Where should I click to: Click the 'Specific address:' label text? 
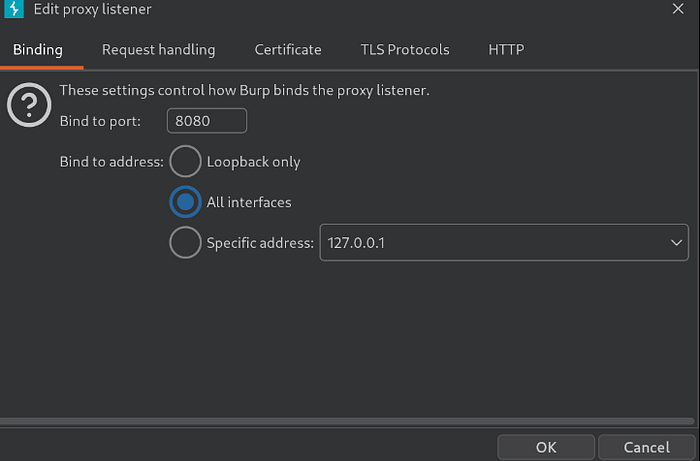pyautogui.click(x=260, y=243)
